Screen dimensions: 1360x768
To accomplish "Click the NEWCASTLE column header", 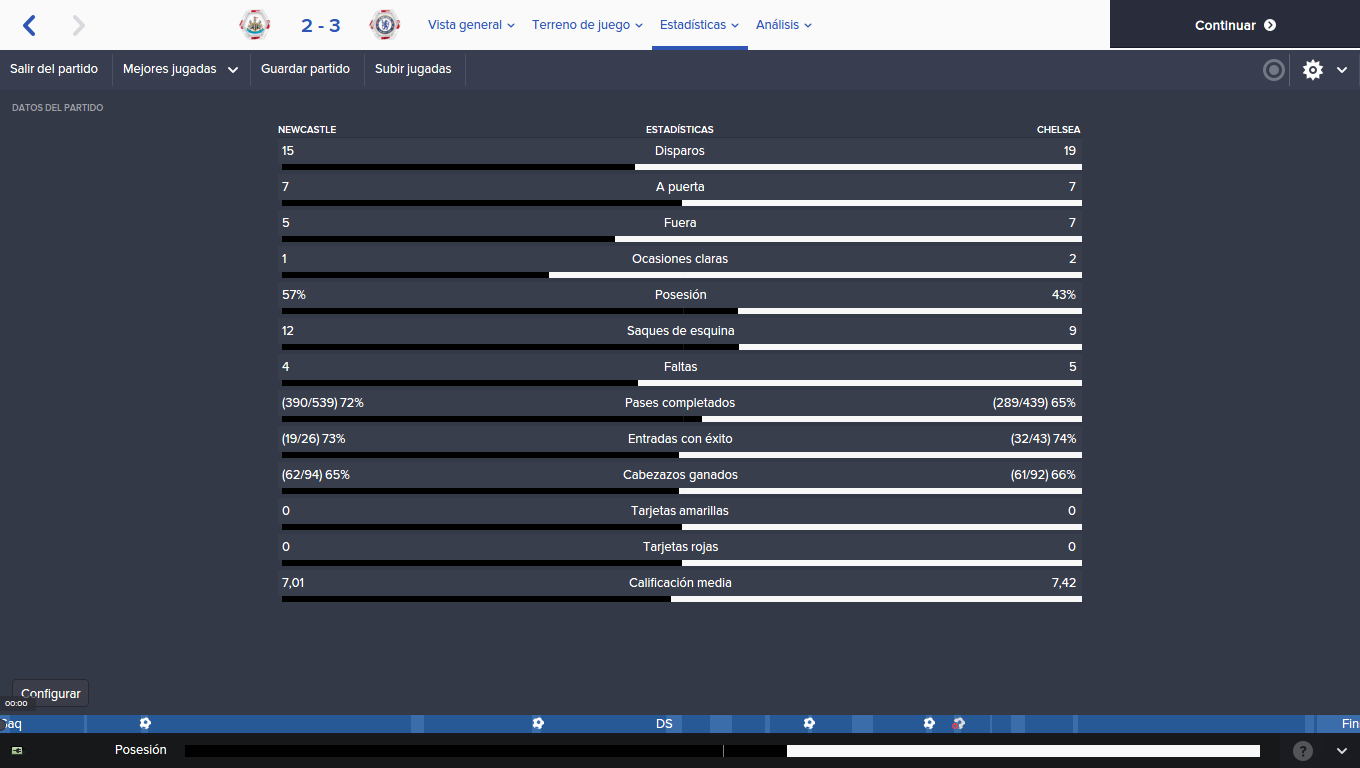I will 307,130.
